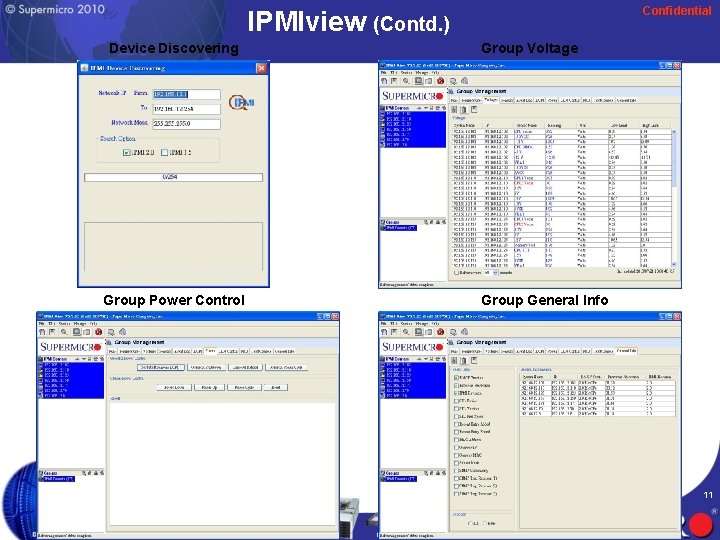The height and width of the screenshot is (540, 720).
Task: Click the trash-can icon below tabs in Group General Info window
Action: (x=464, y=360)
